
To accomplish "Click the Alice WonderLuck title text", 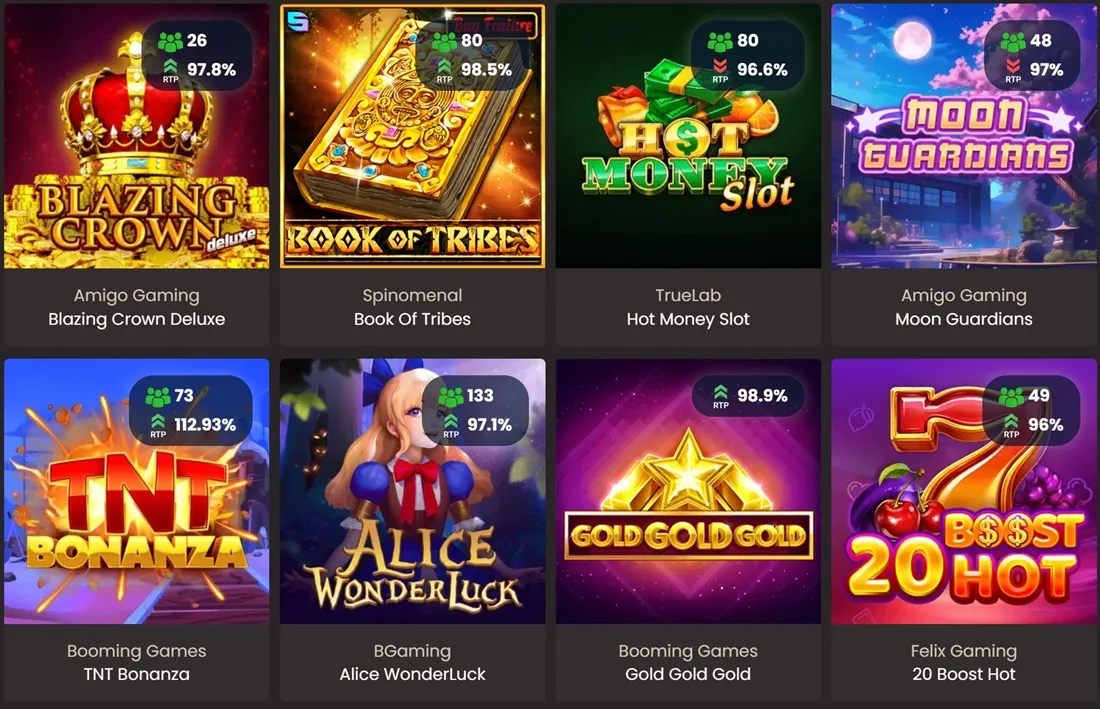I will 412,674.
